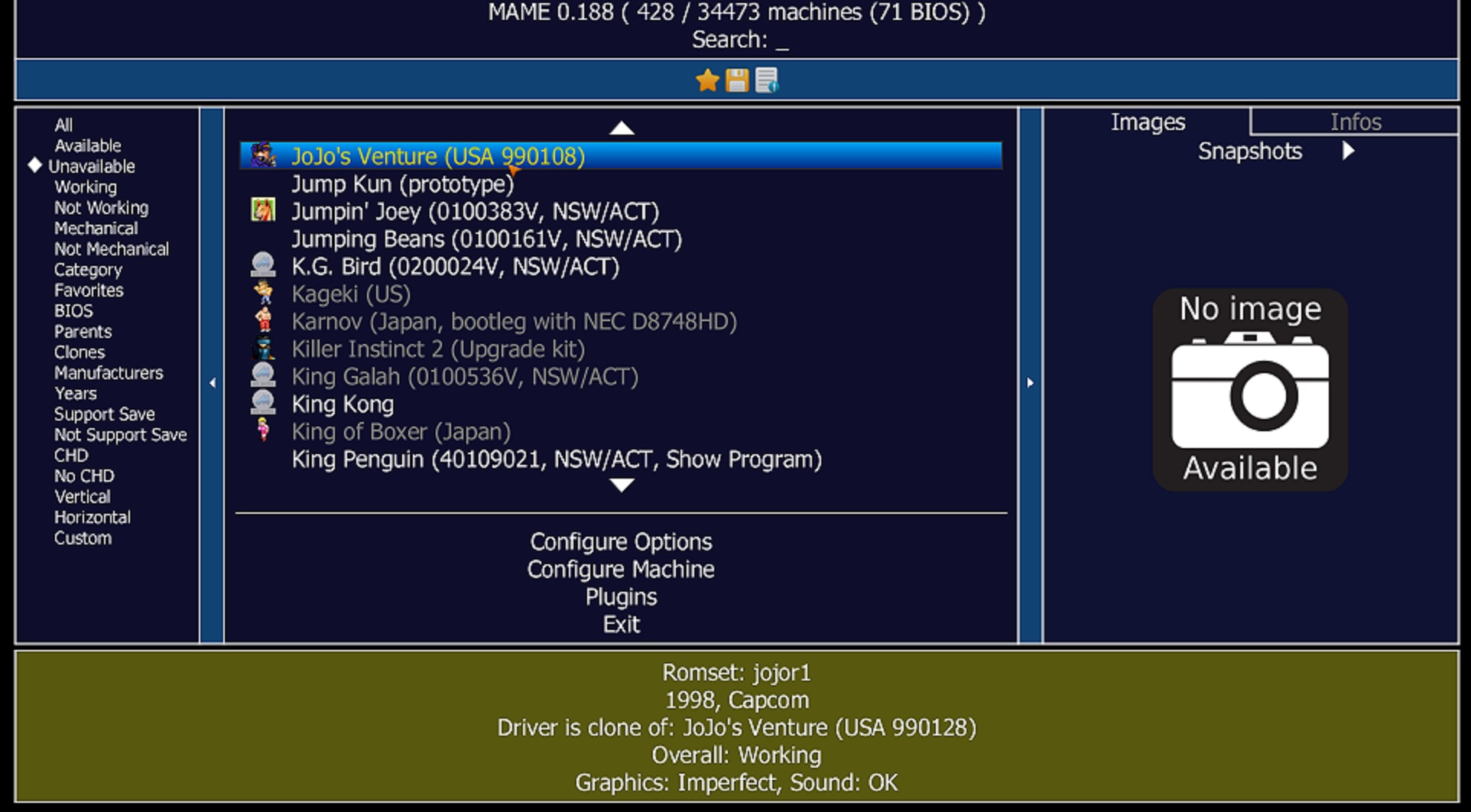
Task: Click the Karnov game icon
Action: click(263, 320)
